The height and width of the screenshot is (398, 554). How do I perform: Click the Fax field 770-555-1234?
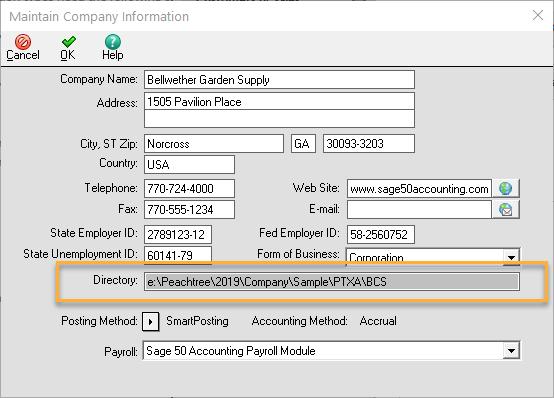point(189,210)
